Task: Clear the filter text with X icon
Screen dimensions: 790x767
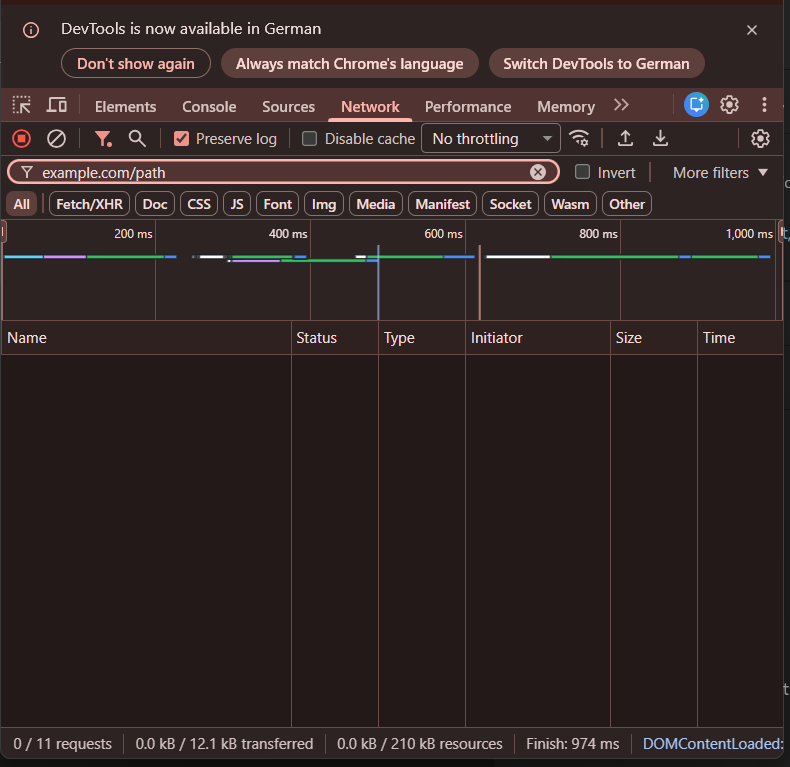Action: pyautogui.click(x=538, y=172)
